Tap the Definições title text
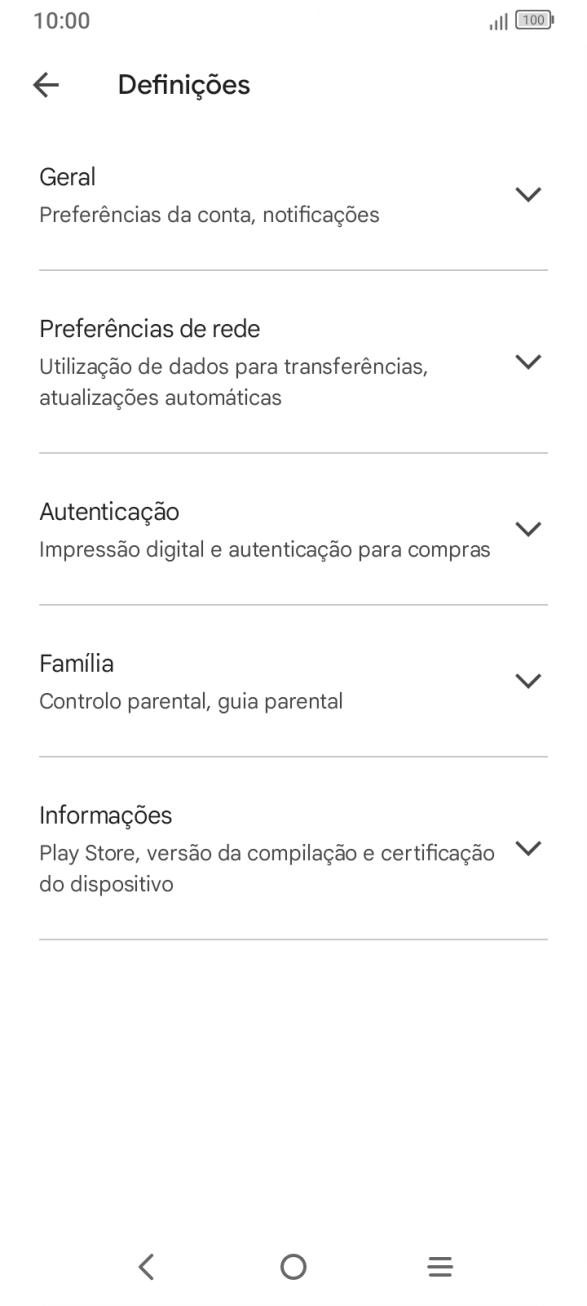 [x=183, y=84]
